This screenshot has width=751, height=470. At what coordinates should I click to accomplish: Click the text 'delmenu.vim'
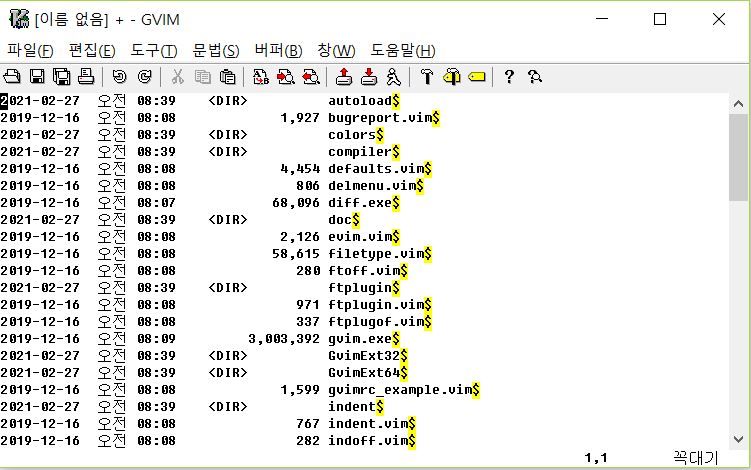(372, 186)
